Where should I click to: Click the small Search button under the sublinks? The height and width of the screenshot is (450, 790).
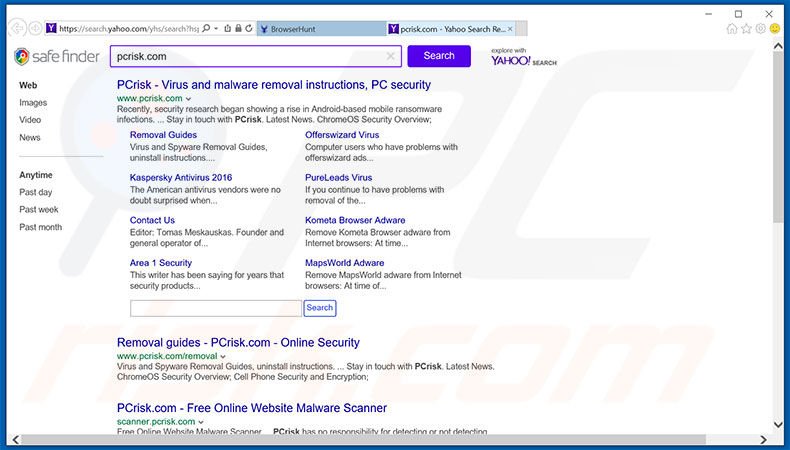click(x=319, y=308)
